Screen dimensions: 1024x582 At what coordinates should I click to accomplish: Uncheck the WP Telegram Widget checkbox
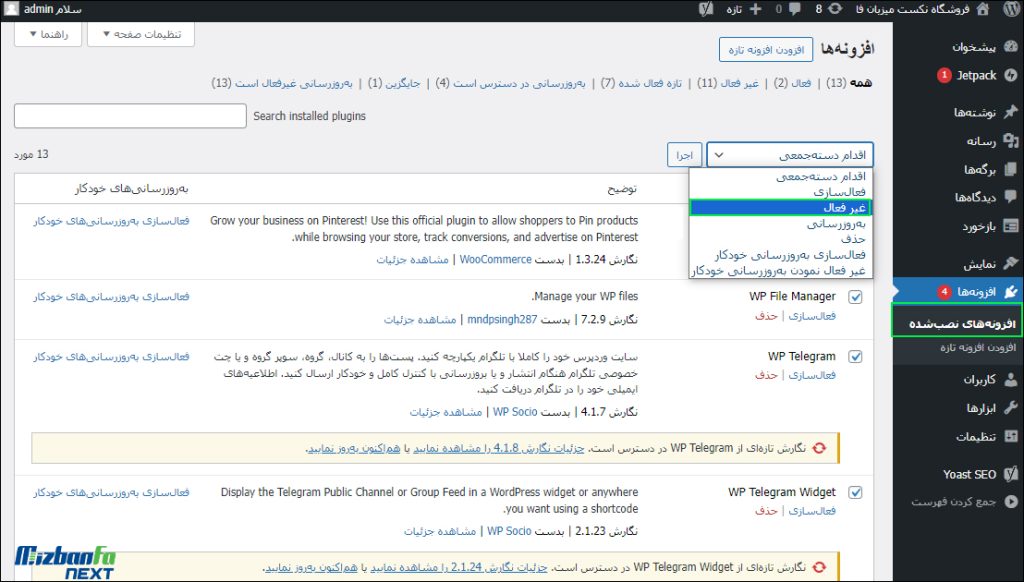pyautogui.click(x=855, y=493)
